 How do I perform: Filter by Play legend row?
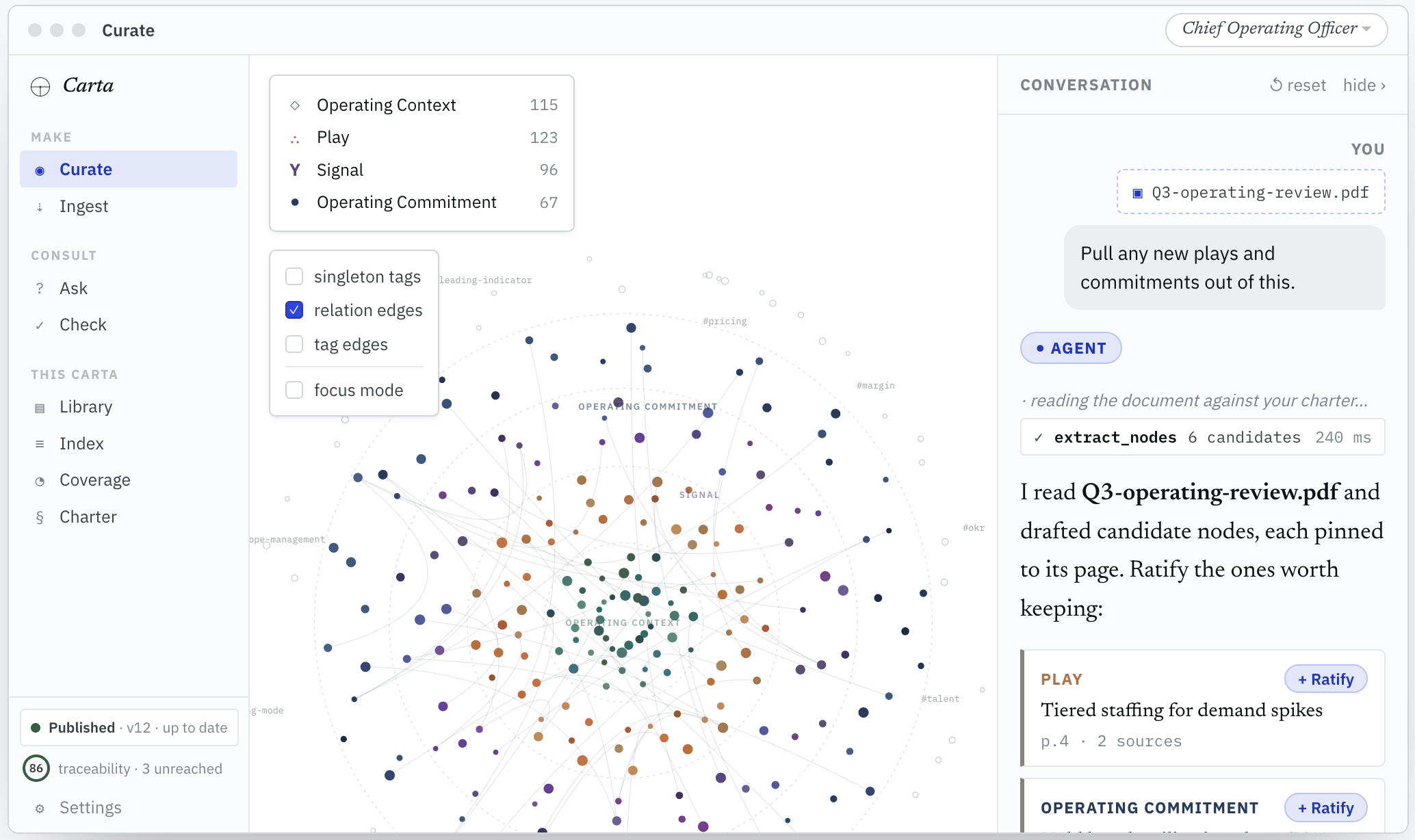click(x=421, y=137)
